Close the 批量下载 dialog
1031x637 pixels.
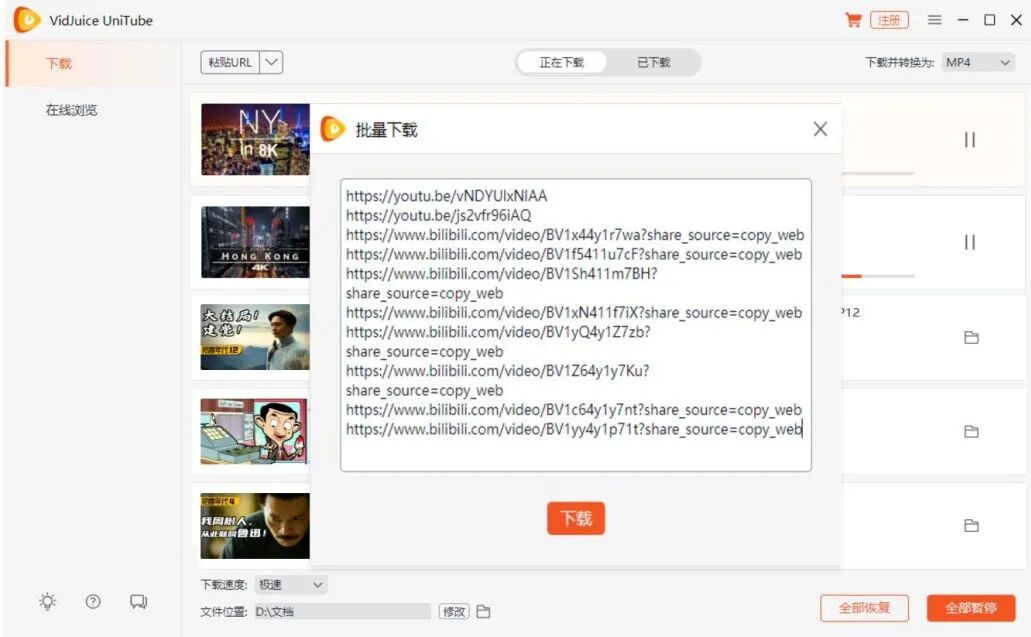[x=820, y=129]
